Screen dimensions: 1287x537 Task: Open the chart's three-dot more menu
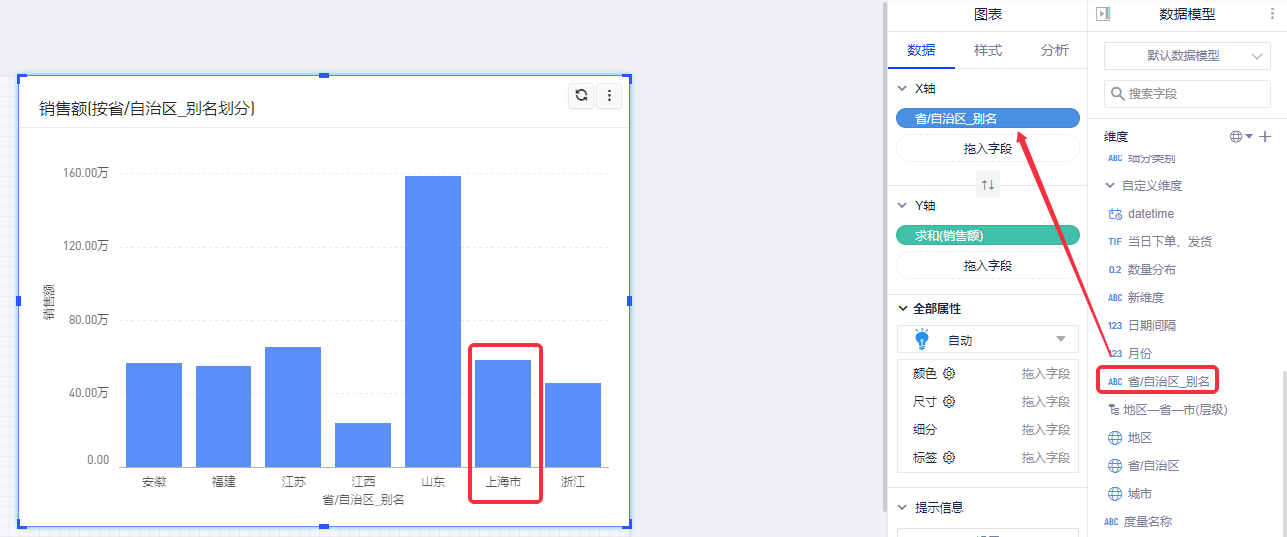click(x=610, y=96)
